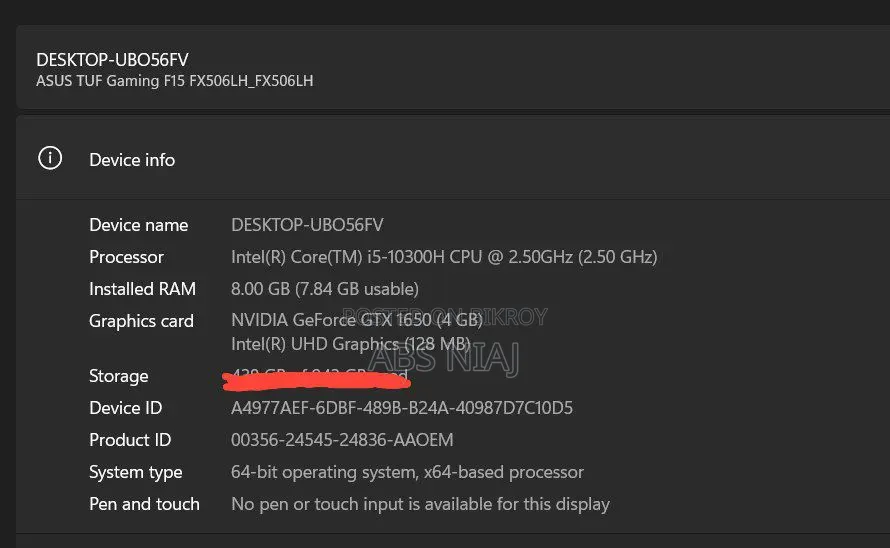Screen dimensions: 890x548
Task: Click the Intel UHD Graphics entry
Action: point(351,344)
